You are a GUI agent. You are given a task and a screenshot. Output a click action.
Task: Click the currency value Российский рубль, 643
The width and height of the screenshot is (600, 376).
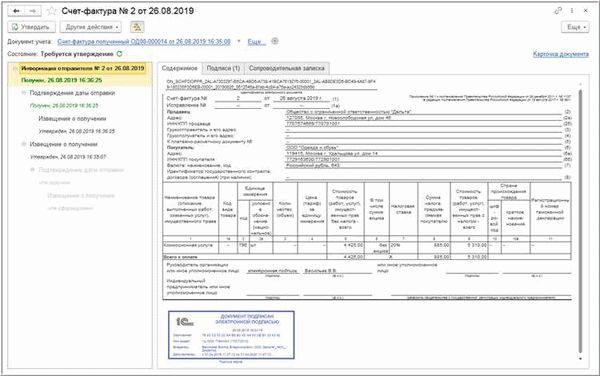click(313, 165)
